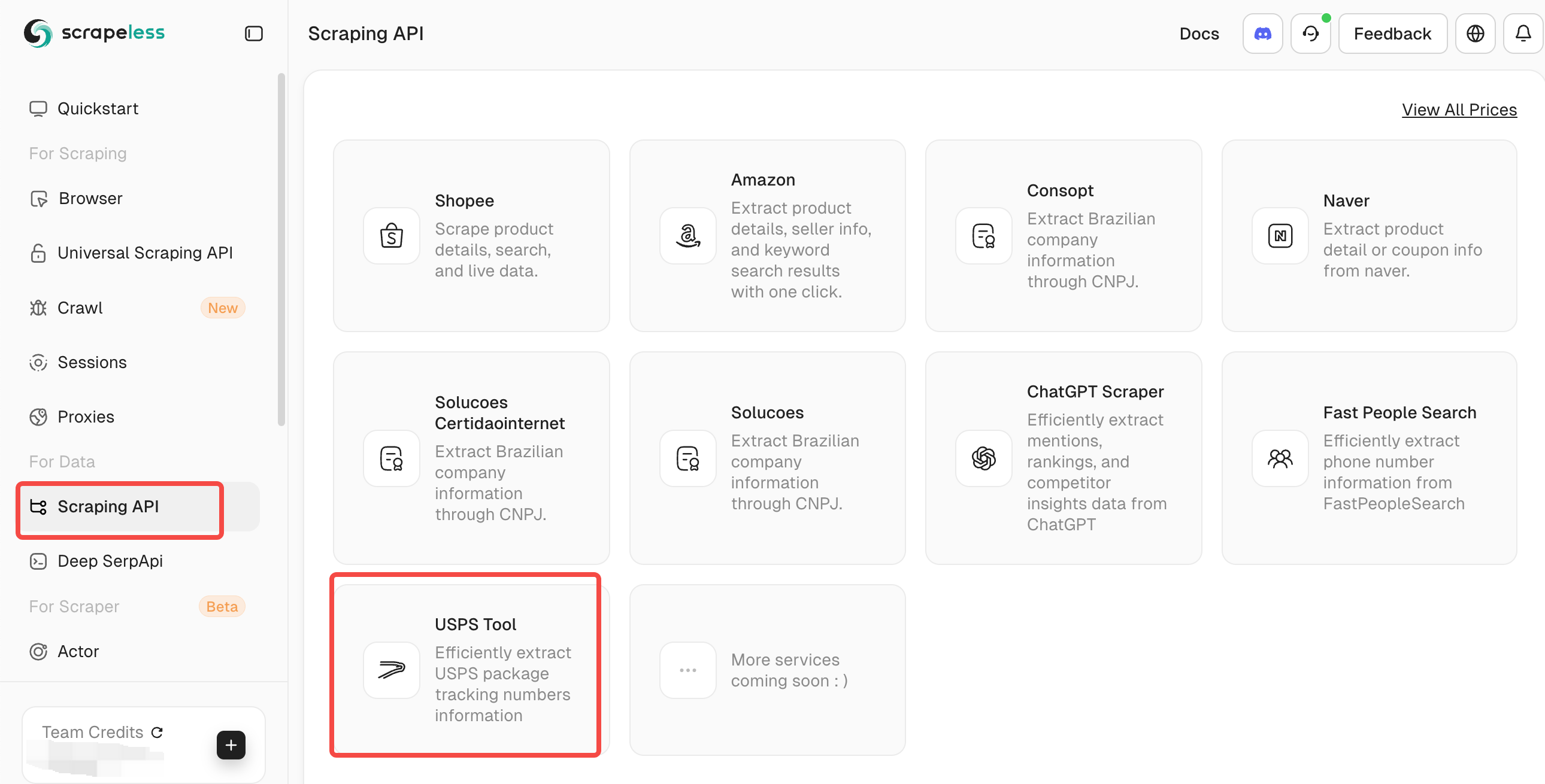
Task: Click the Solucoes Certidaointernet icon
Action: coord(392,458)
